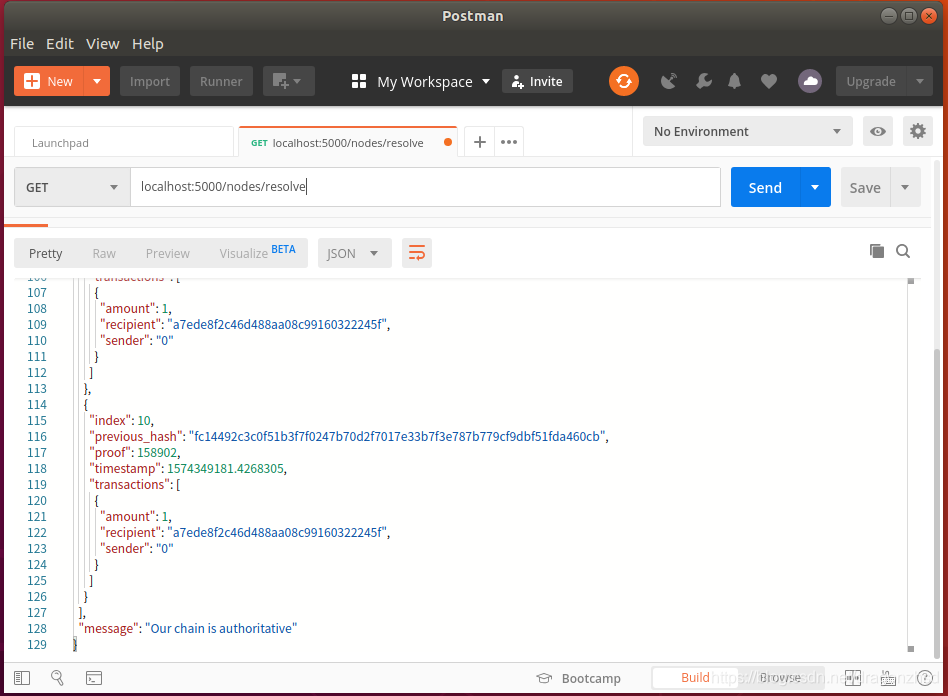Open the File menu

pos(22,44)
